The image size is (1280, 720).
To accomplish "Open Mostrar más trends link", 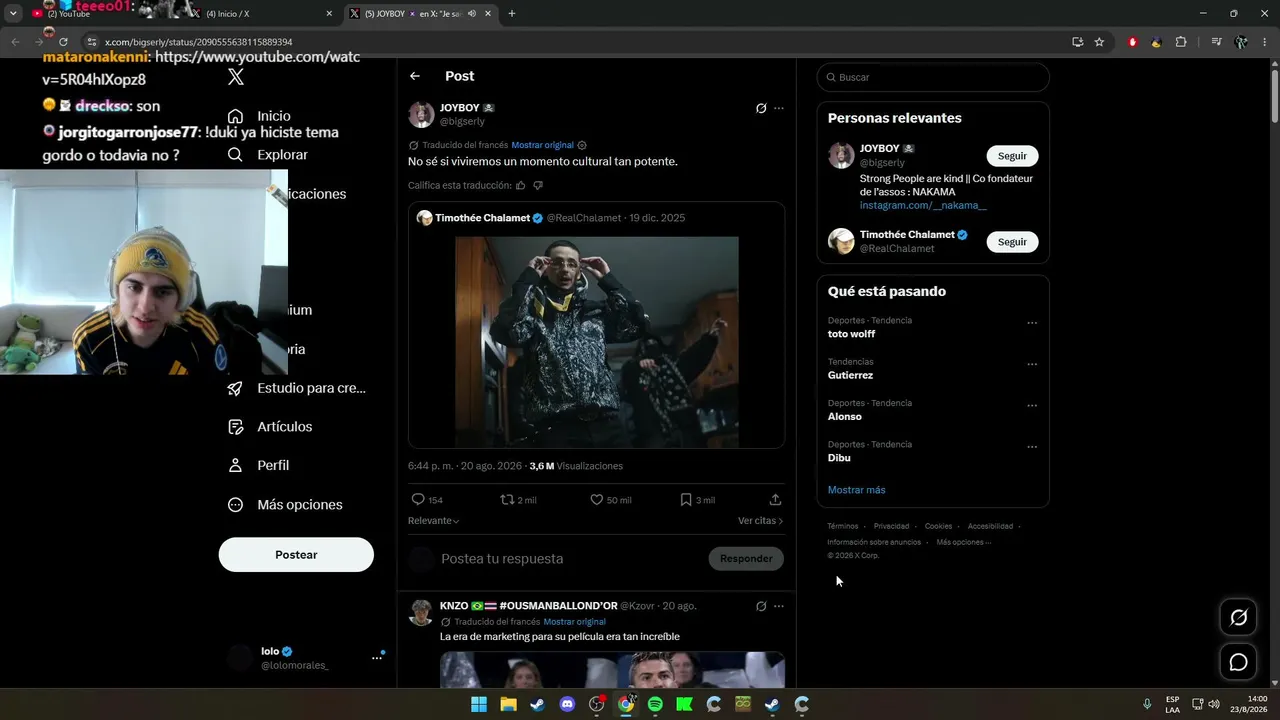I will coord(856,490).
